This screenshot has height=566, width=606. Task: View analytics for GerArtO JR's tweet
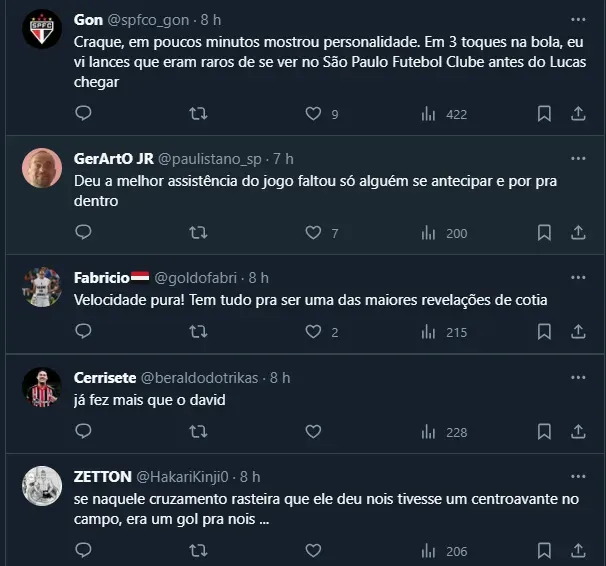pyautogui.click(x=428, y=233)
